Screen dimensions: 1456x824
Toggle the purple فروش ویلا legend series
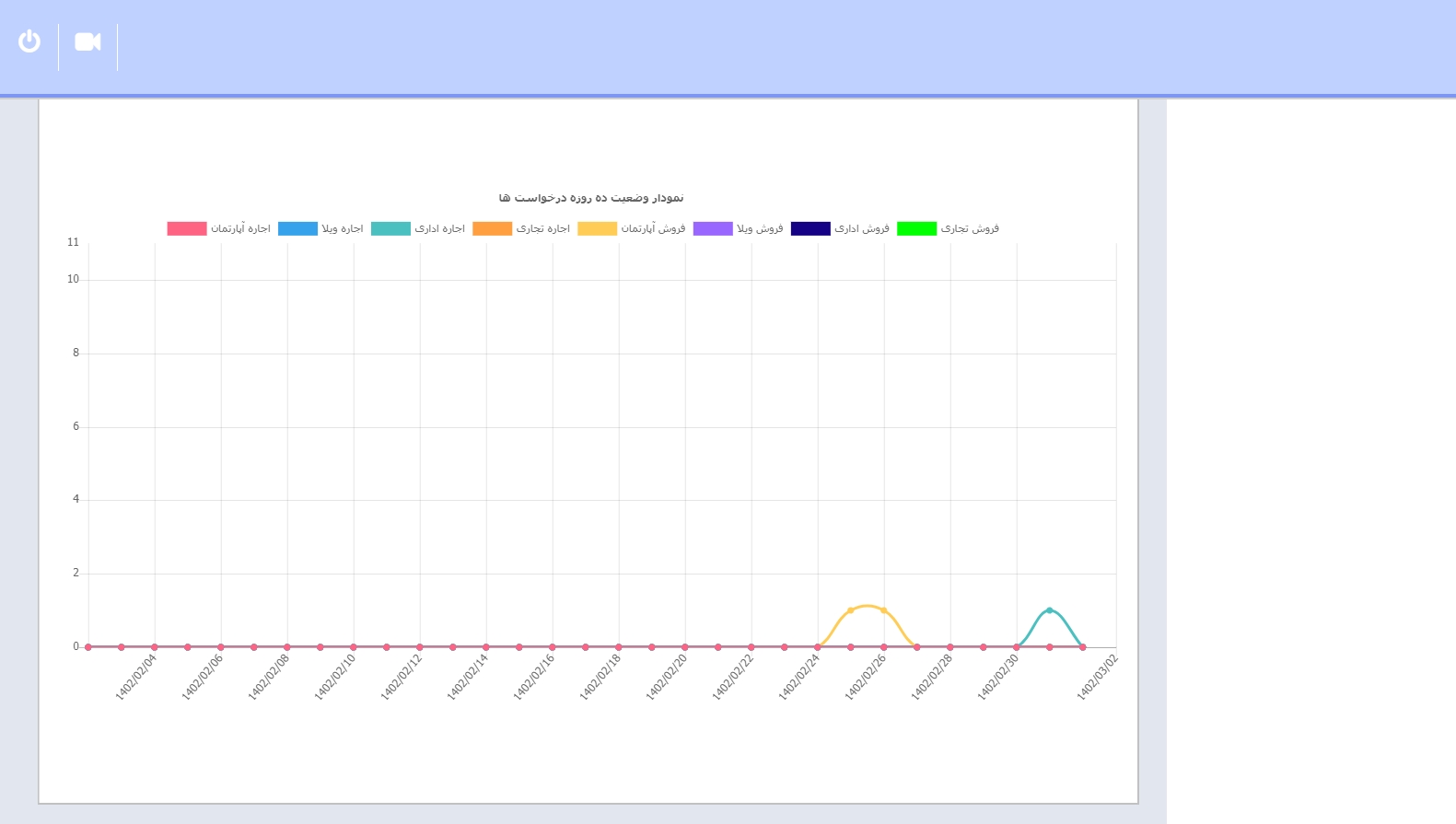(x=713, y=228)
